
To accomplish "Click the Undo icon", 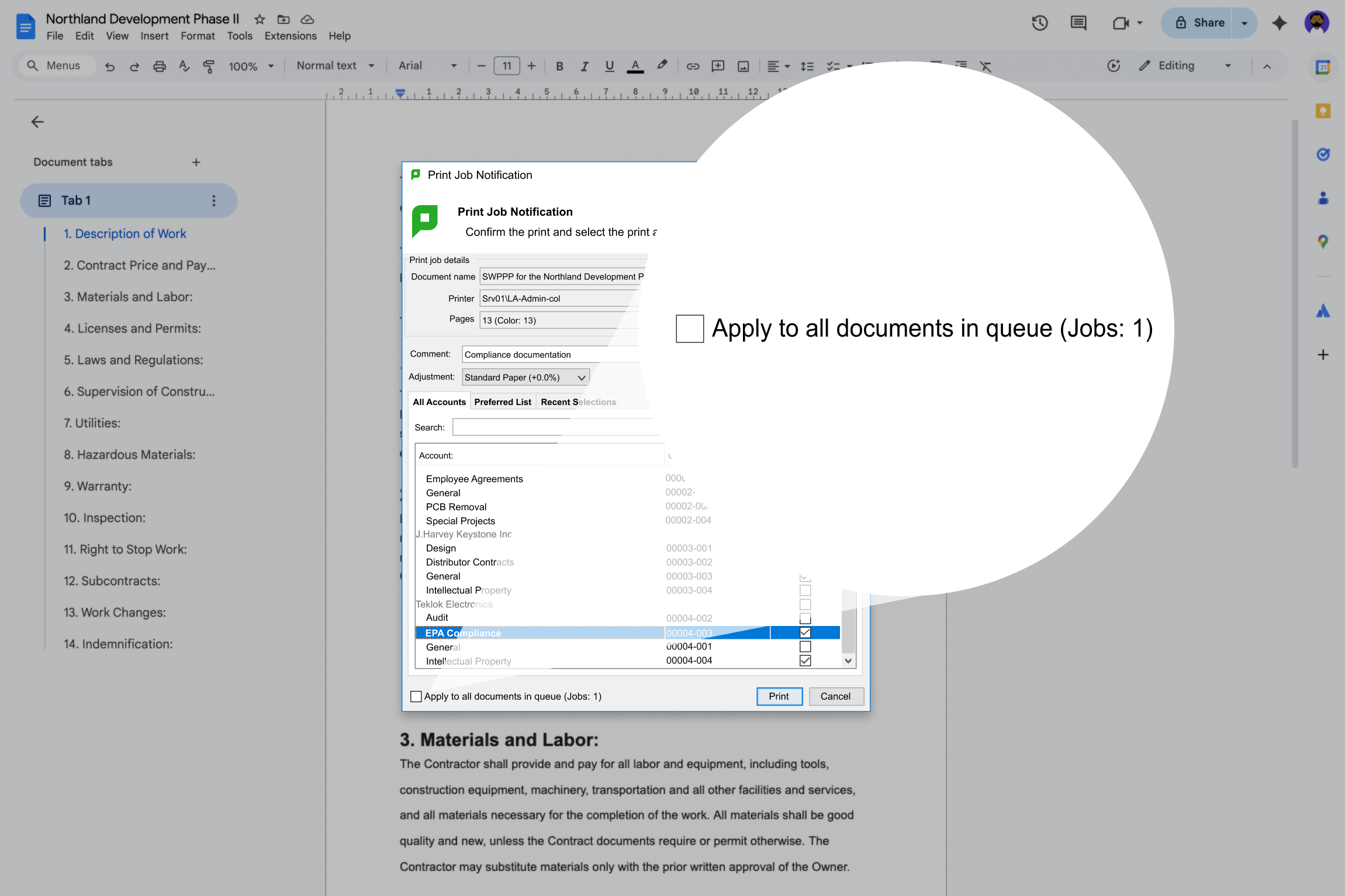I will click(110, 66).
